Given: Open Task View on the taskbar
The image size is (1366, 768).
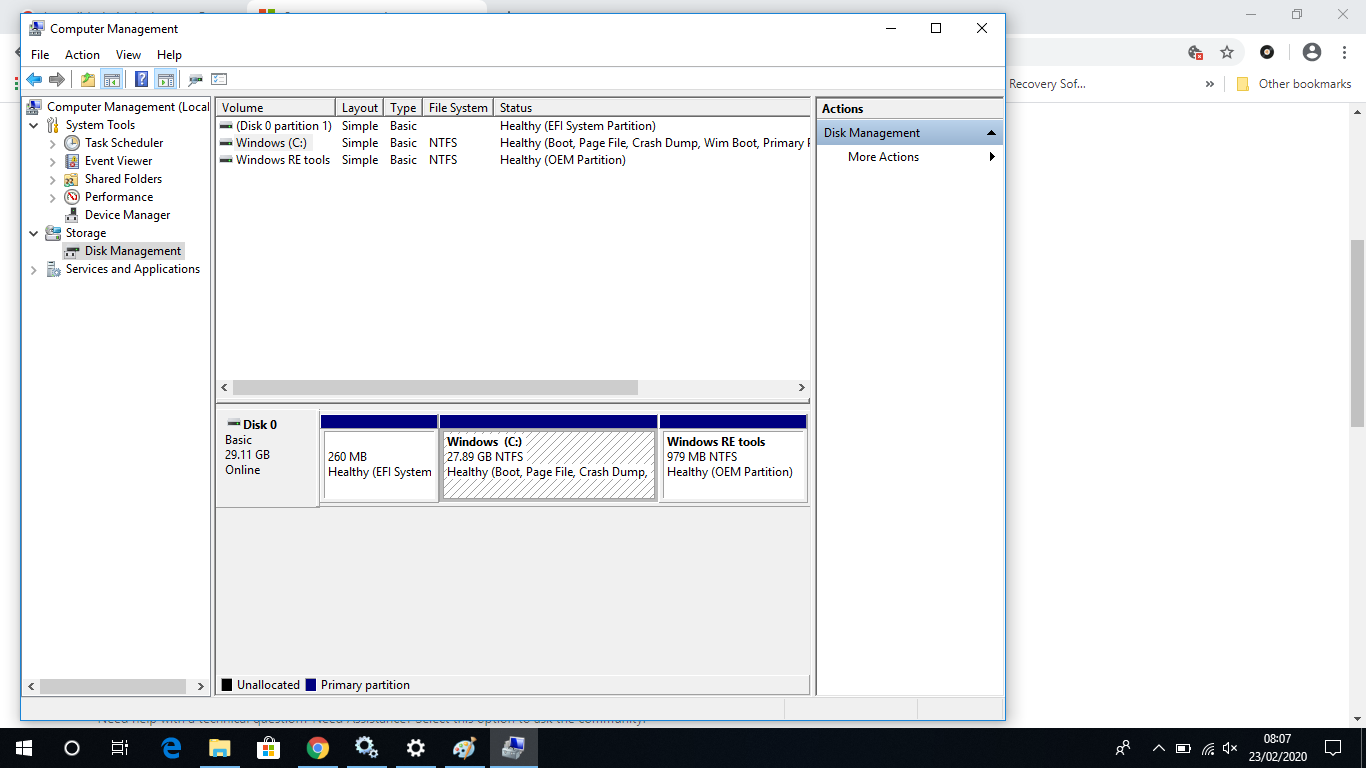Looking at the screenshot, I should tap(120, 748).
